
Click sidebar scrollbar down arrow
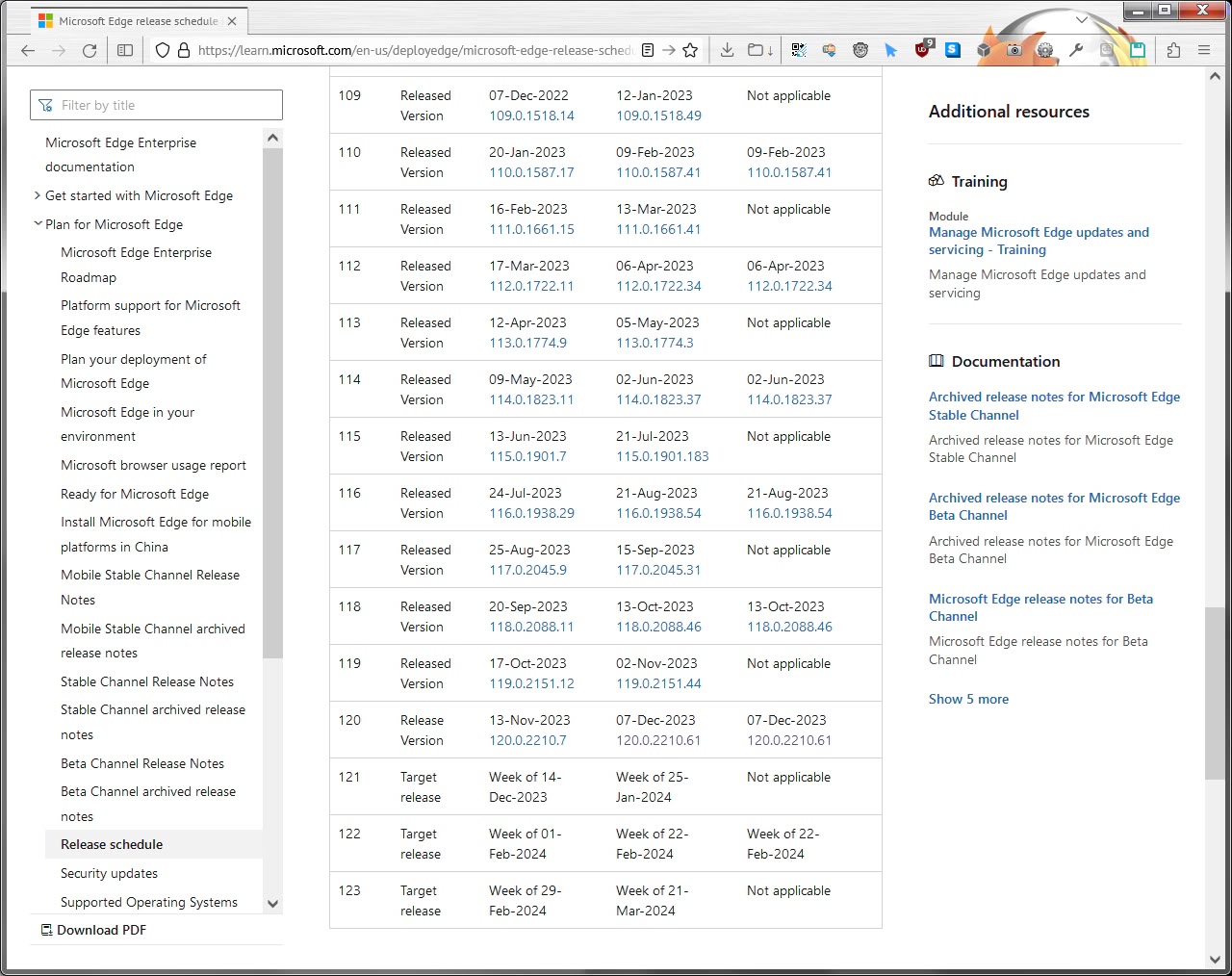[272, 904]
